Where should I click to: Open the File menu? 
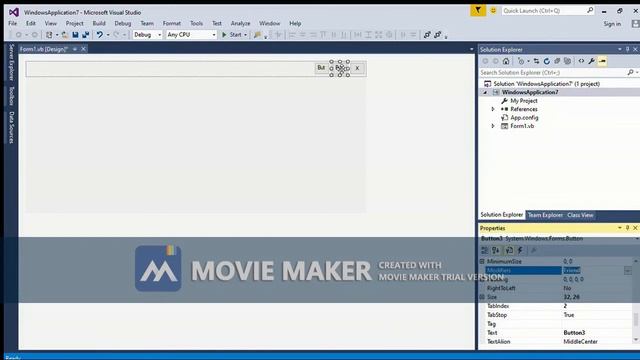point(13,23)
